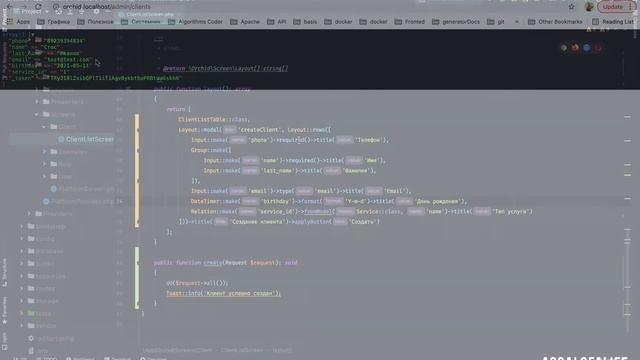Open the ClientListScreen.php editor tab
Screen dimensions: 640x360
[146, 14]
